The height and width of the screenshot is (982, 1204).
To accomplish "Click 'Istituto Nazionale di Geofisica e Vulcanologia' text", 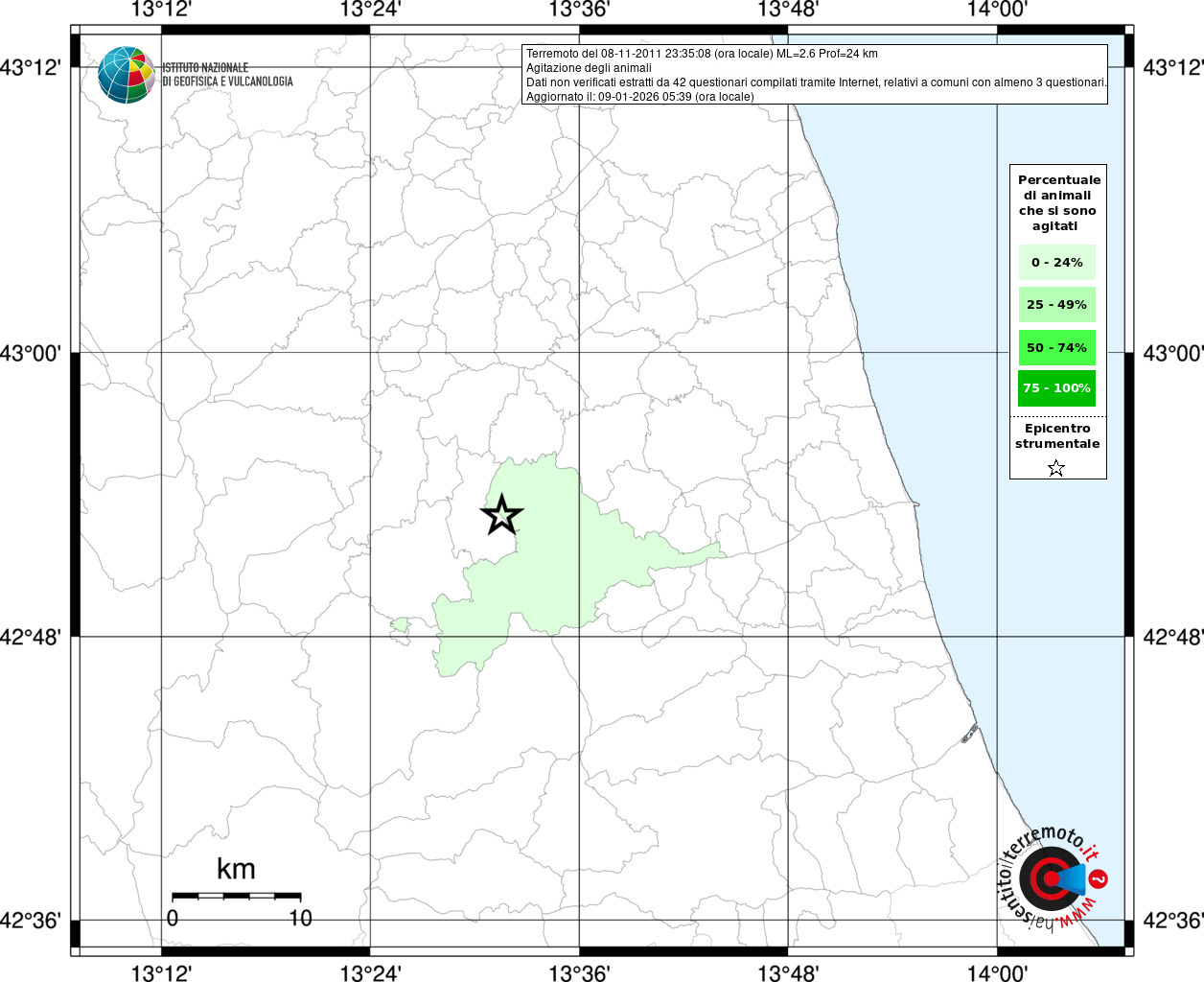I will pos(227,75).
